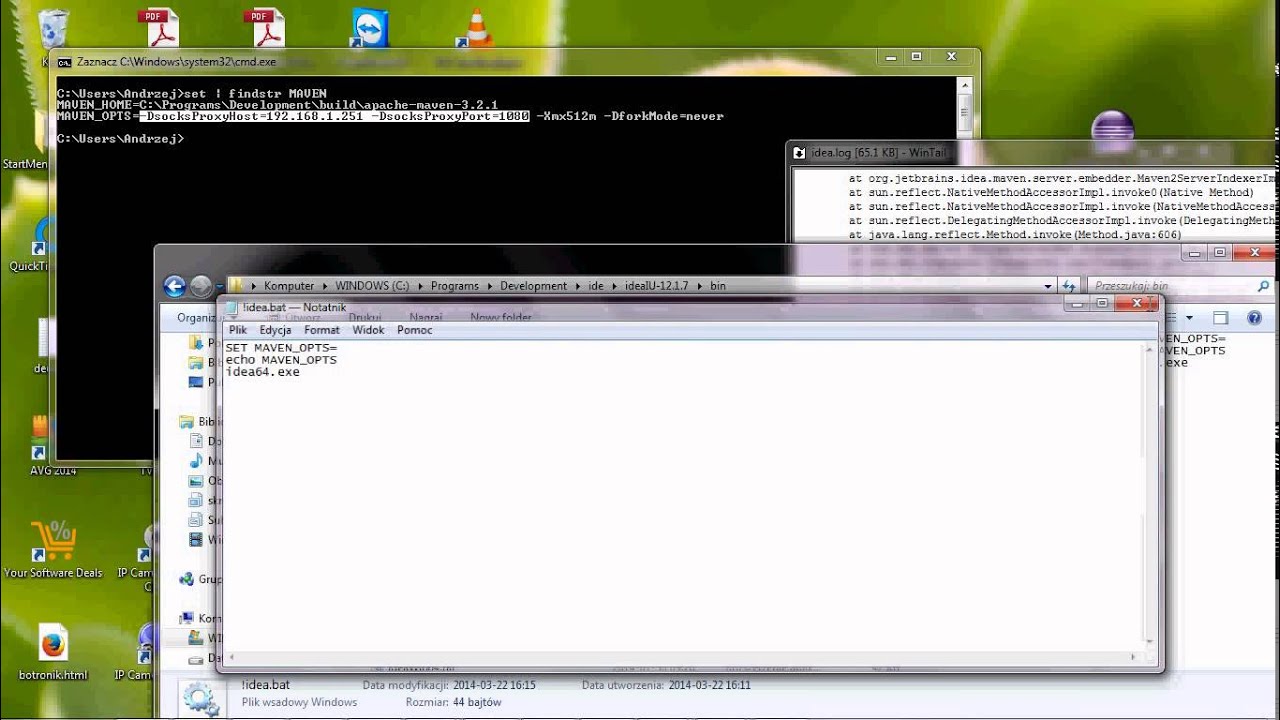Navigate to Komputer in breadcrumb
The height and width of the screenshot is (720, 1280).
coord(289,286)
